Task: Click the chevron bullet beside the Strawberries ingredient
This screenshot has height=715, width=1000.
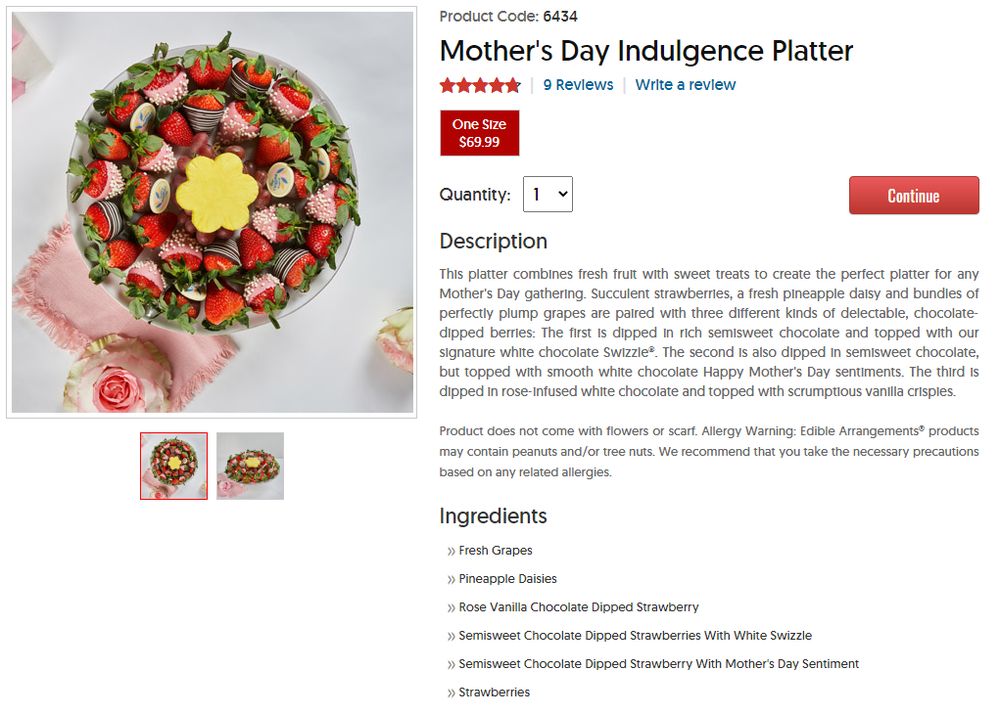Action: coord(452,693)
